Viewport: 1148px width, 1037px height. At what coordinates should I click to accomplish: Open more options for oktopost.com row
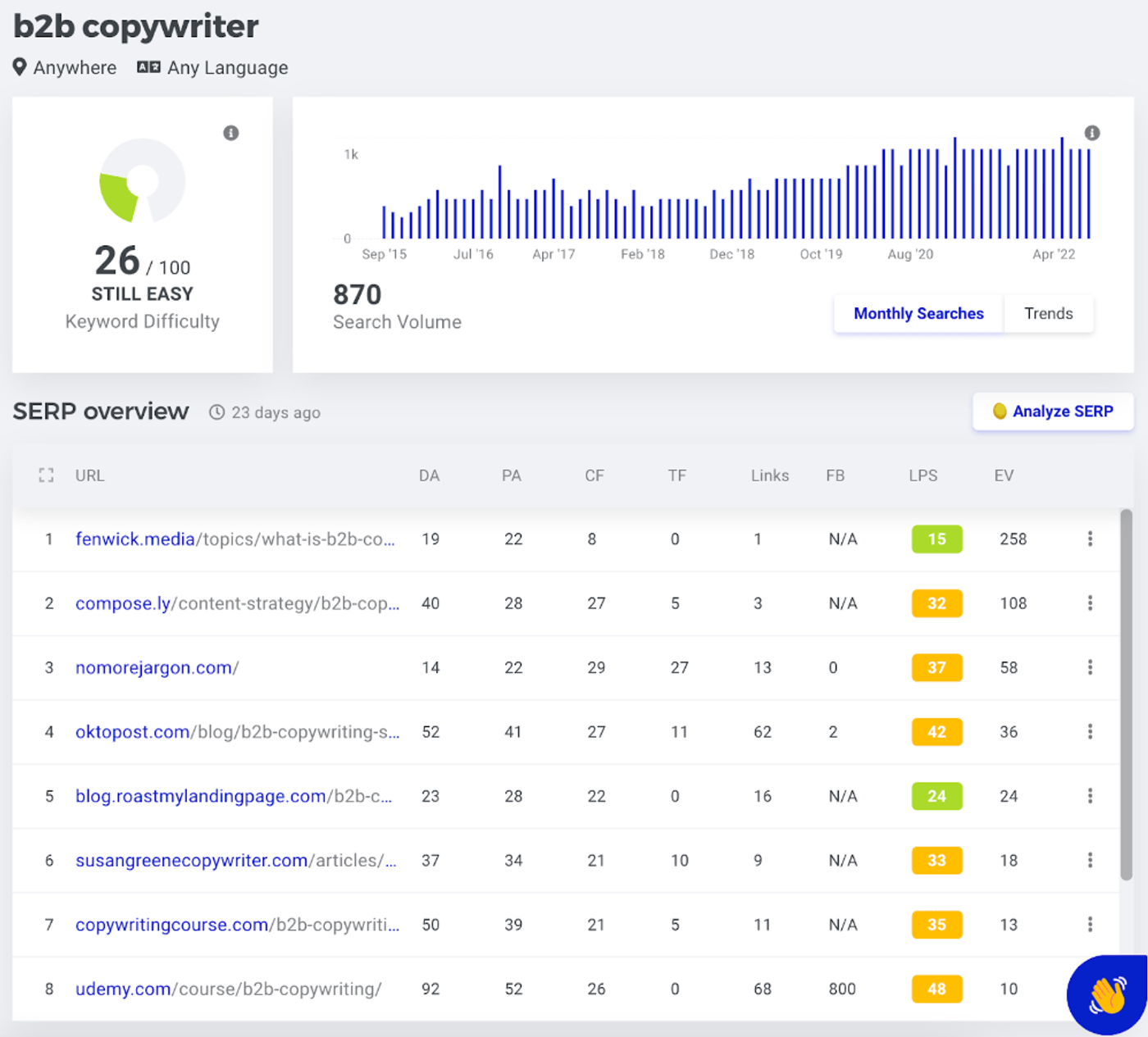[1090, 731]
